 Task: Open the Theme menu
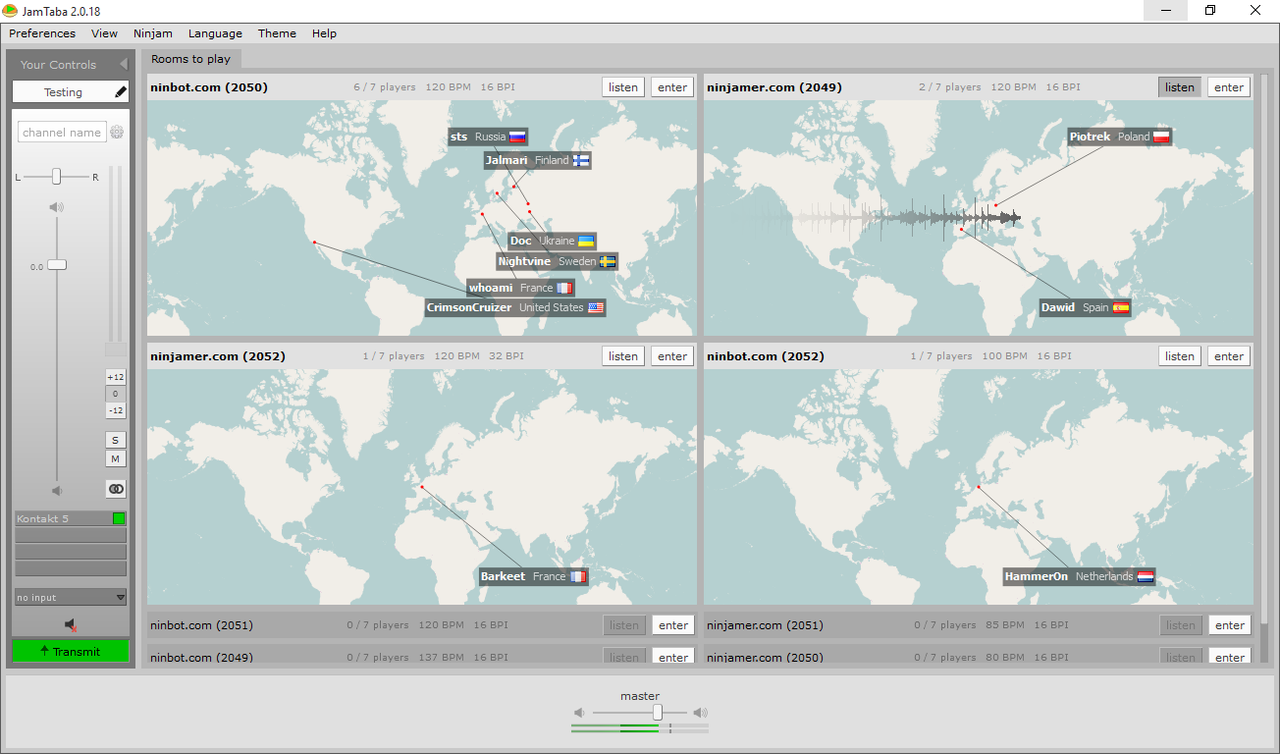pyautogui.click(x=277, y=33)
